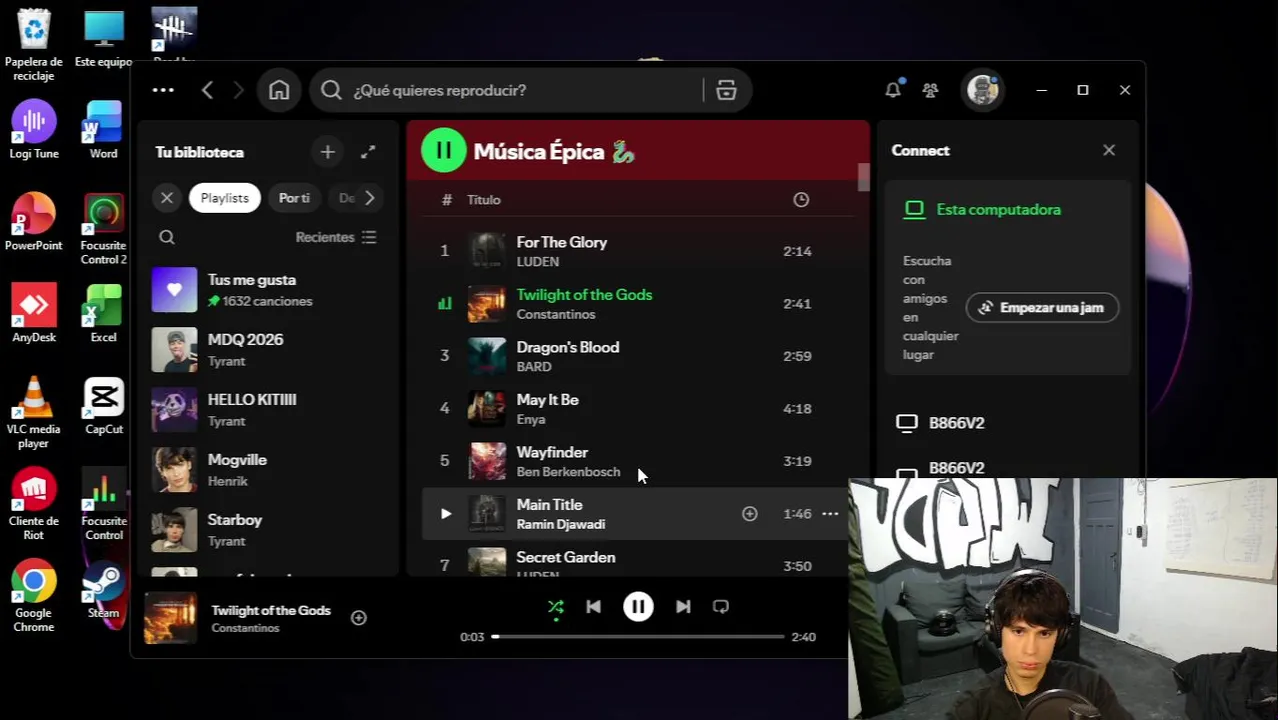Open the Google Chrome desktop shortcut
The image size is (1278, 720).
pos(34,596)
